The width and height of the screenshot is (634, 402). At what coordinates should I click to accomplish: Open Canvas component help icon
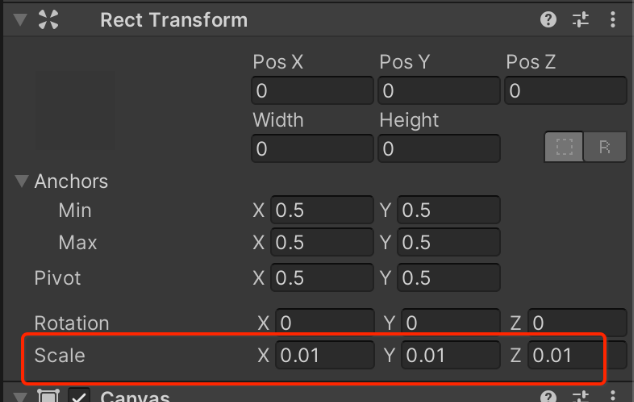point(548,396)
